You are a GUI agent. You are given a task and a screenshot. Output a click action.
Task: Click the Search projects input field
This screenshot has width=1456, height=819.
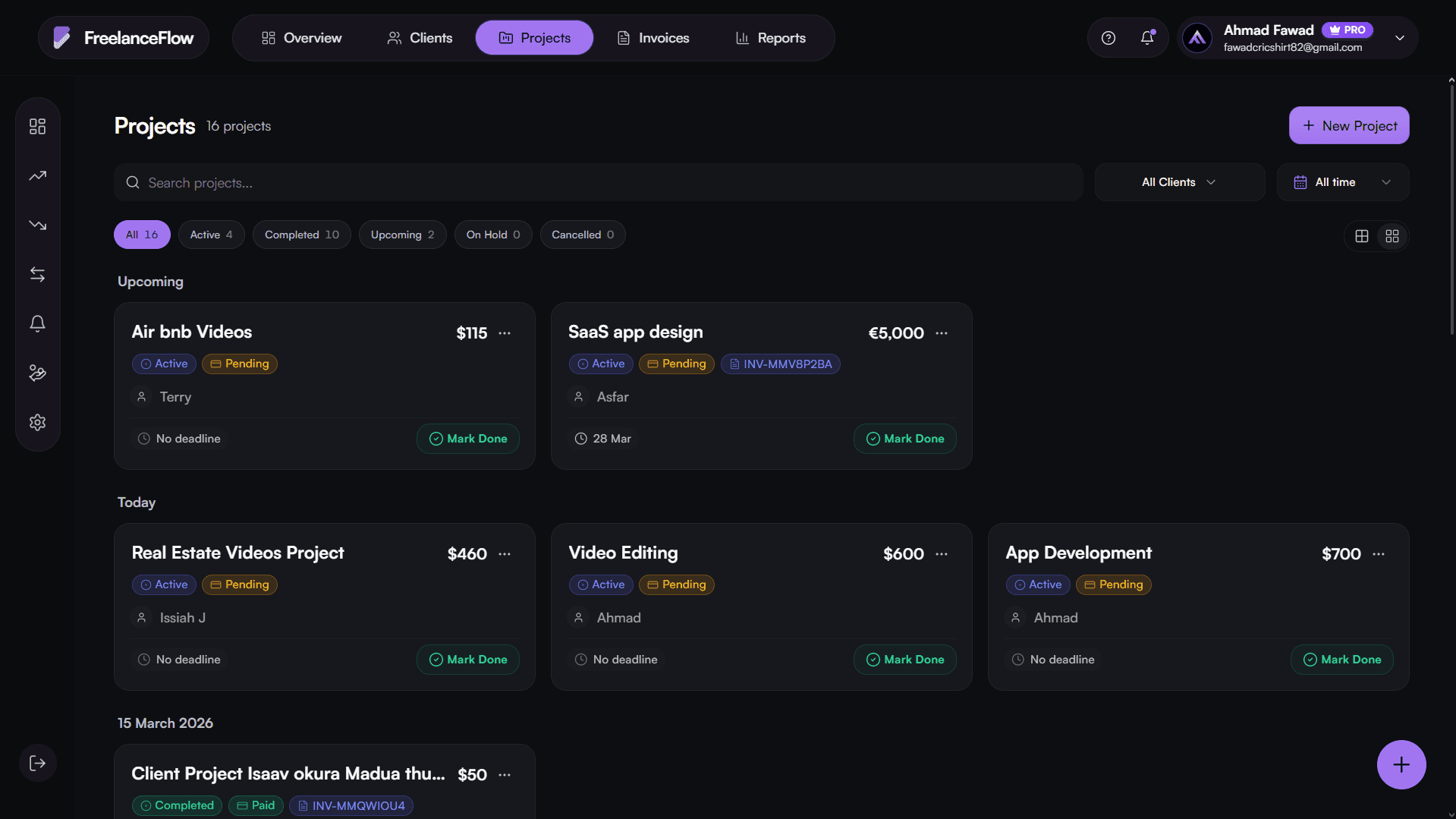[598, 183]
